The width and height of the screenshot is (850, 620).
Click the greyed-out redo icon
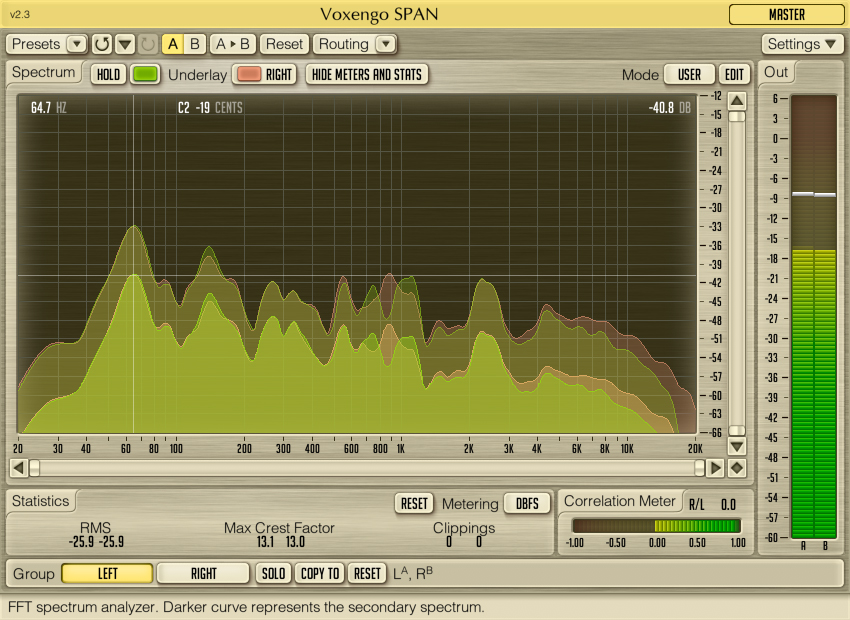(147, 44)
